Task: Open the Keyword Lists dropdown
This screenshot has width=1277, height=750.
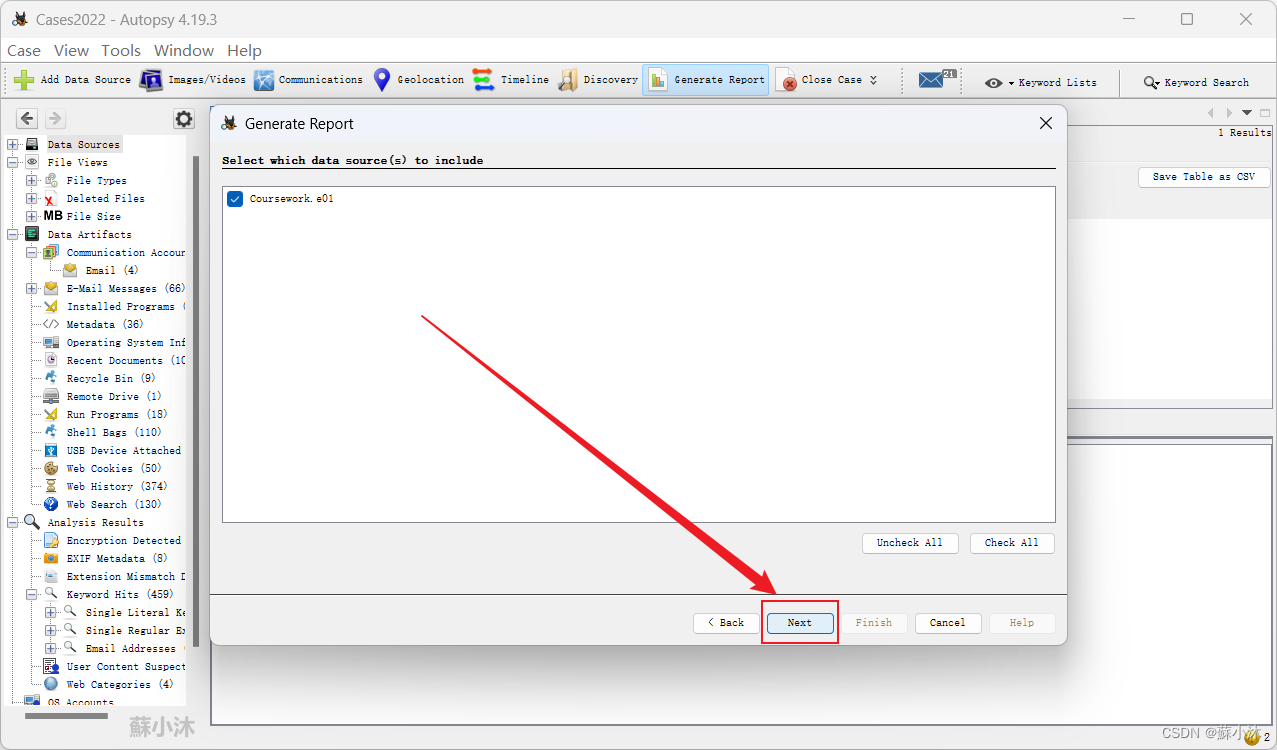Action: [x=1041, y=82]
